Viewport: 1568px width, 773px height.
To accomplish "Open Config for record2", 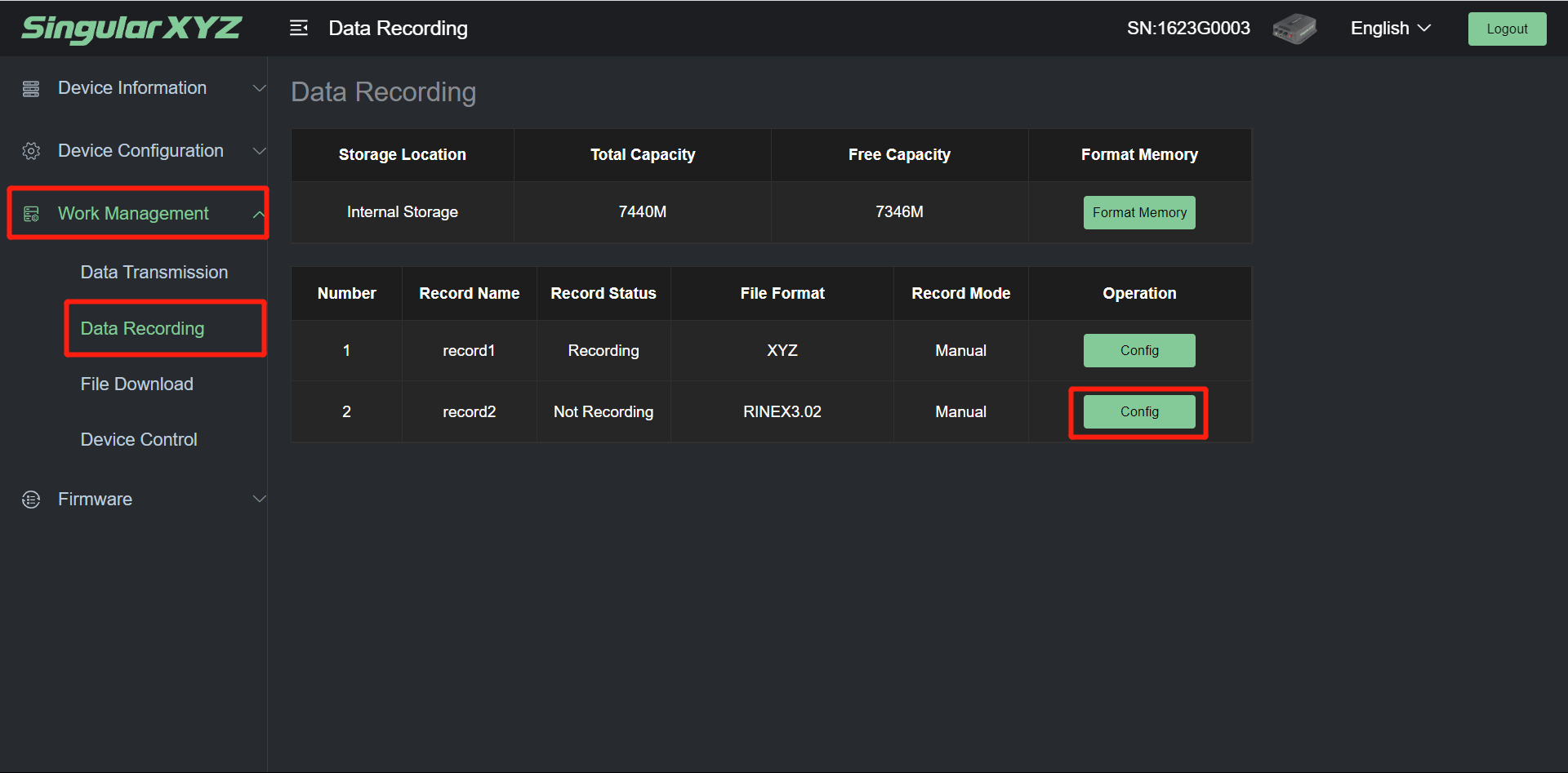I will coord(1139,412).
